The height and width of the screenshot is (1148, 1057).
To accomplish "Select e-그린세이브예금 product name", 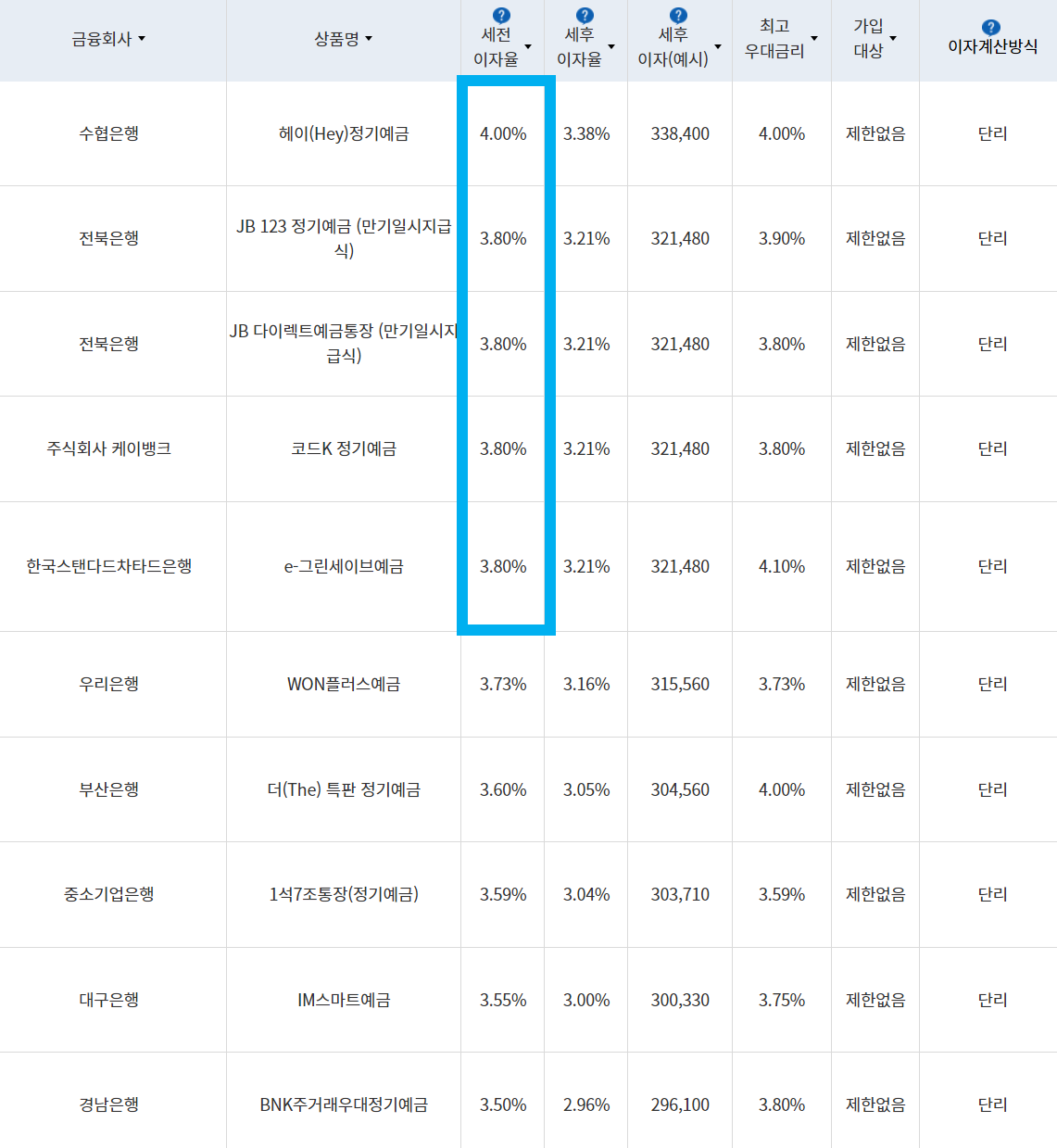I will pos(344,566).
